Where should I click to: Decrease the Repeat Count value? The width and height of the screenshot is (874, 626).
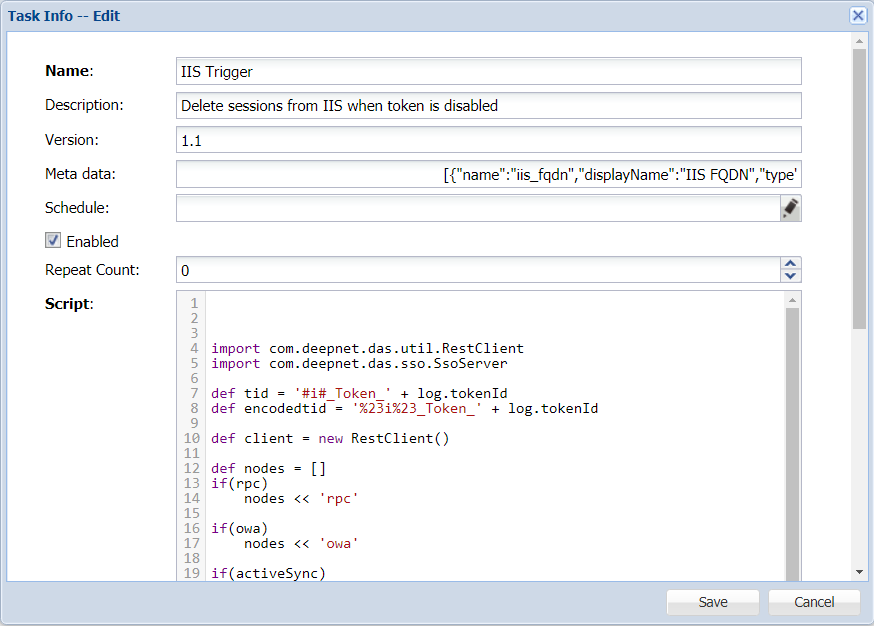791,276
